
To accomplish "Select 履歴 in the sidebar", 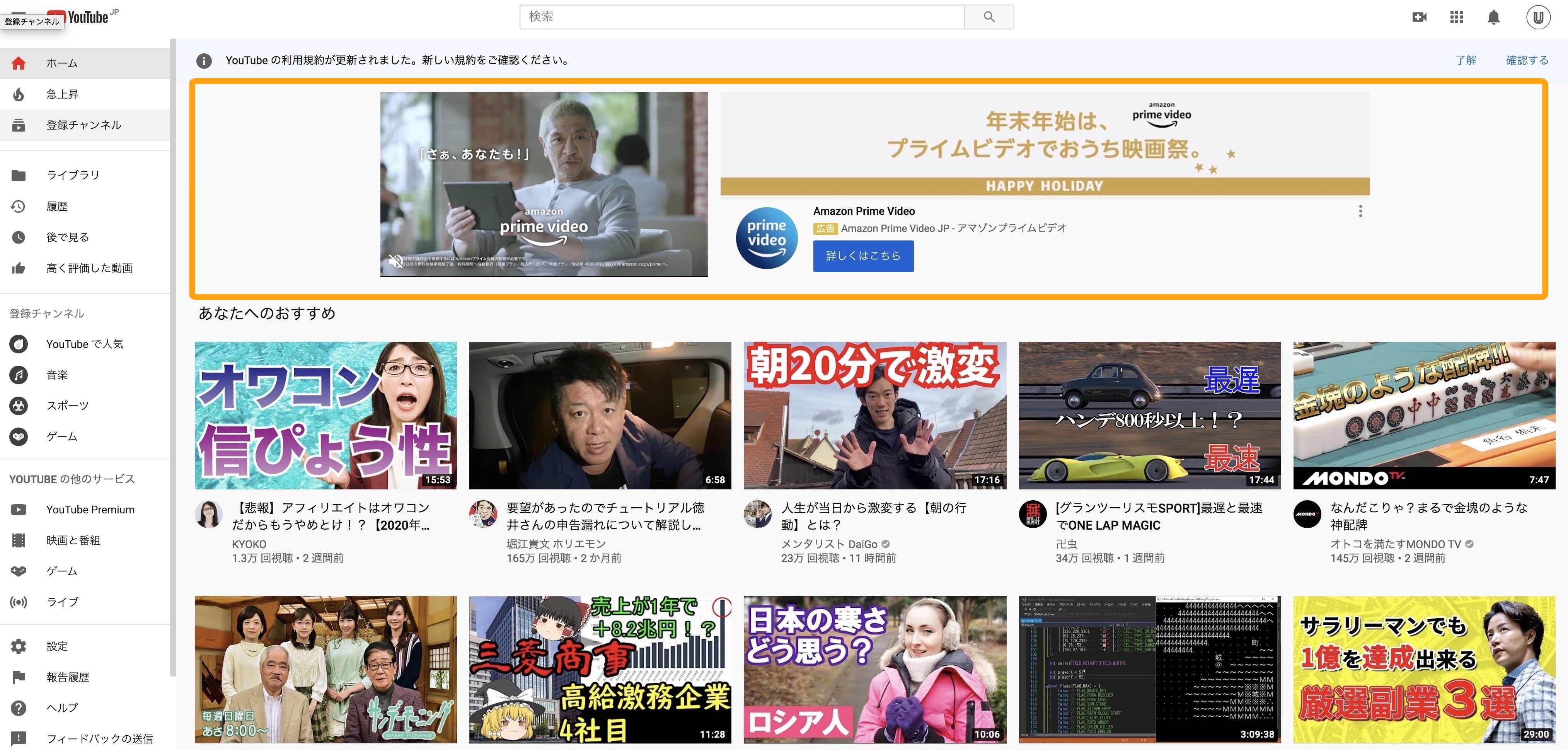I will pyautogui.click(x=85, y=206).
